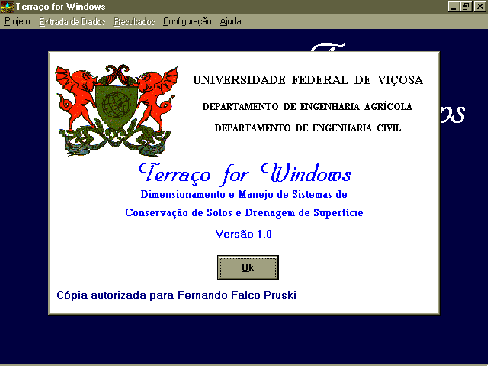This screenshot has width=488, height=366.
Task: Click the Departamento de Engenharia Civil line
Action: click(308, 127)
